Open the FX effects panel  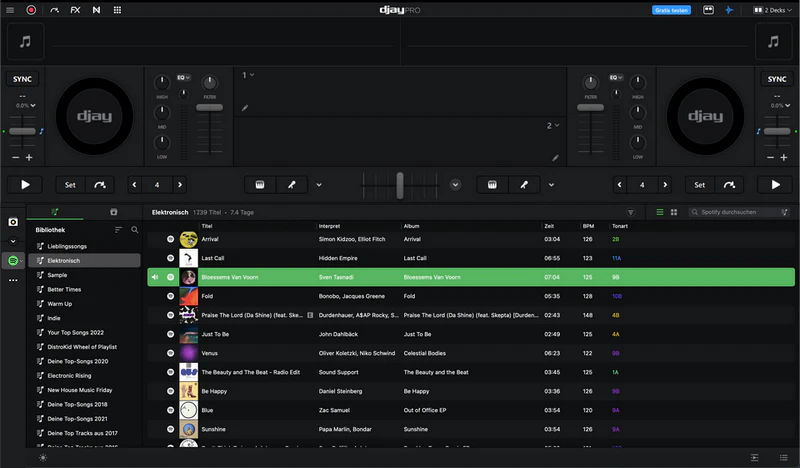pos(75,9)
